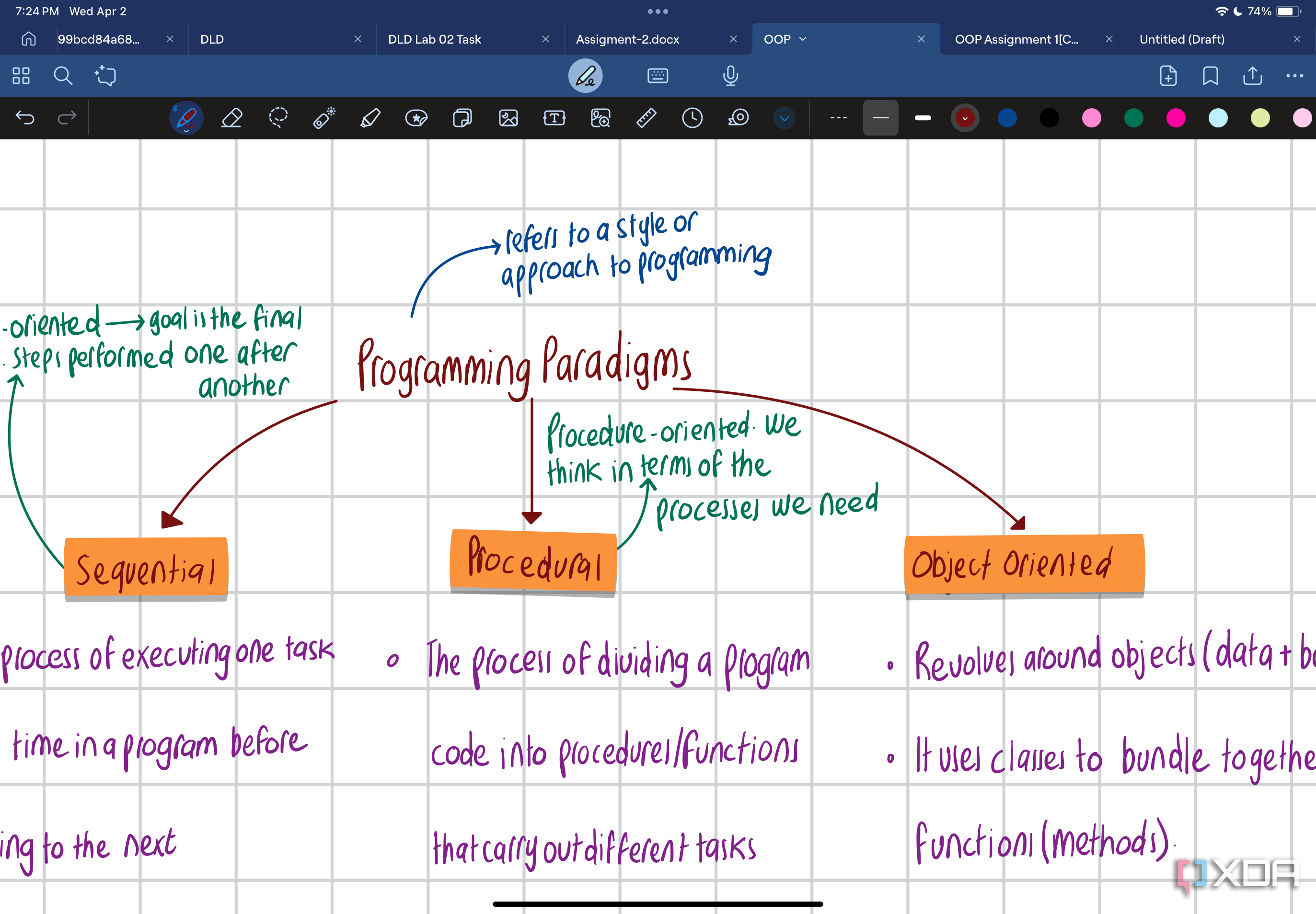Switch to OOP Assignment 1 tab
The width and height of the screenshot is (1316, 914).
click(1017, 39)
